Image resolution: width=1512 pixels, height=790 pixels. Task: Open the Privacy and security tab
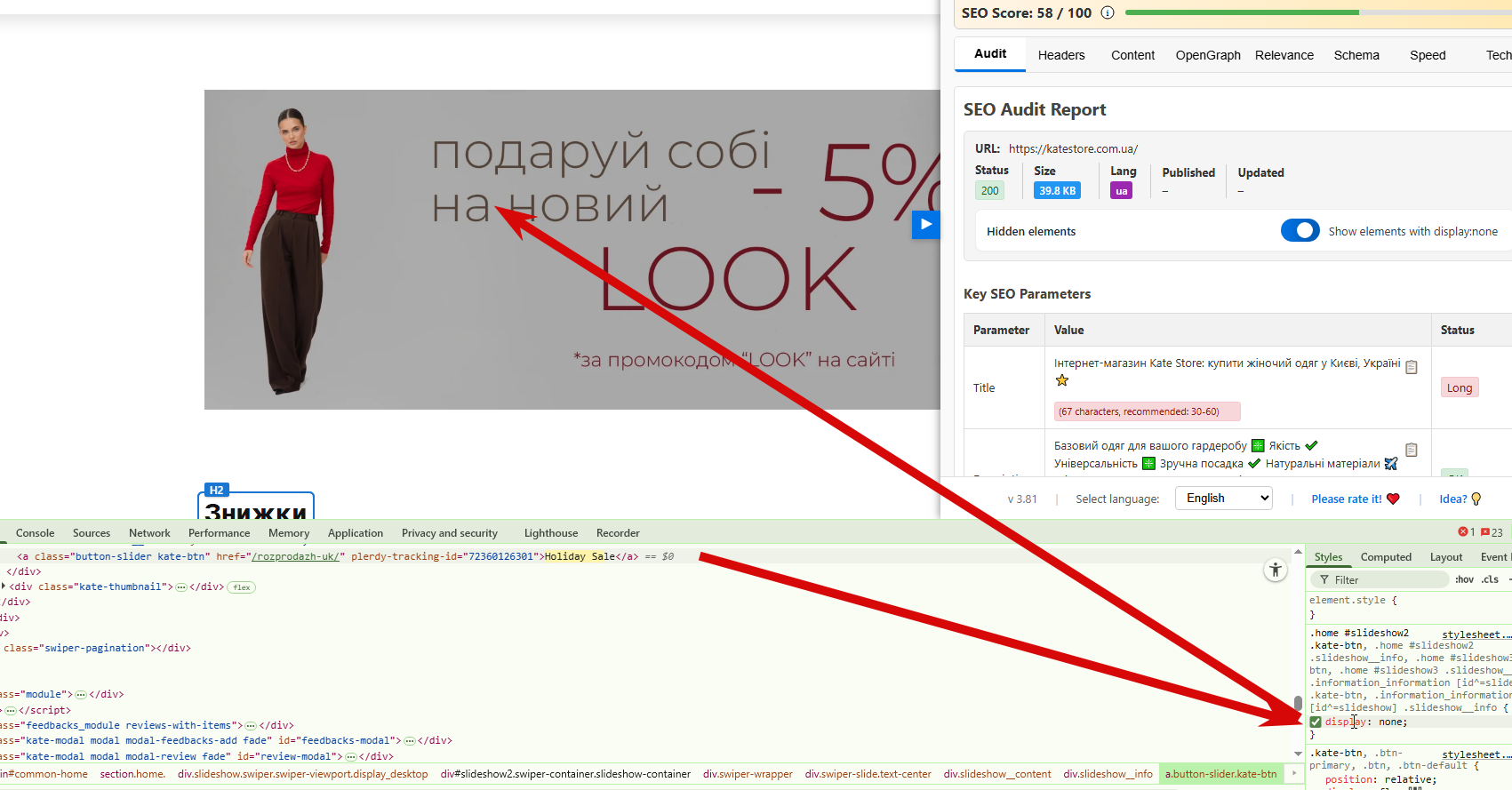point(450,533)
